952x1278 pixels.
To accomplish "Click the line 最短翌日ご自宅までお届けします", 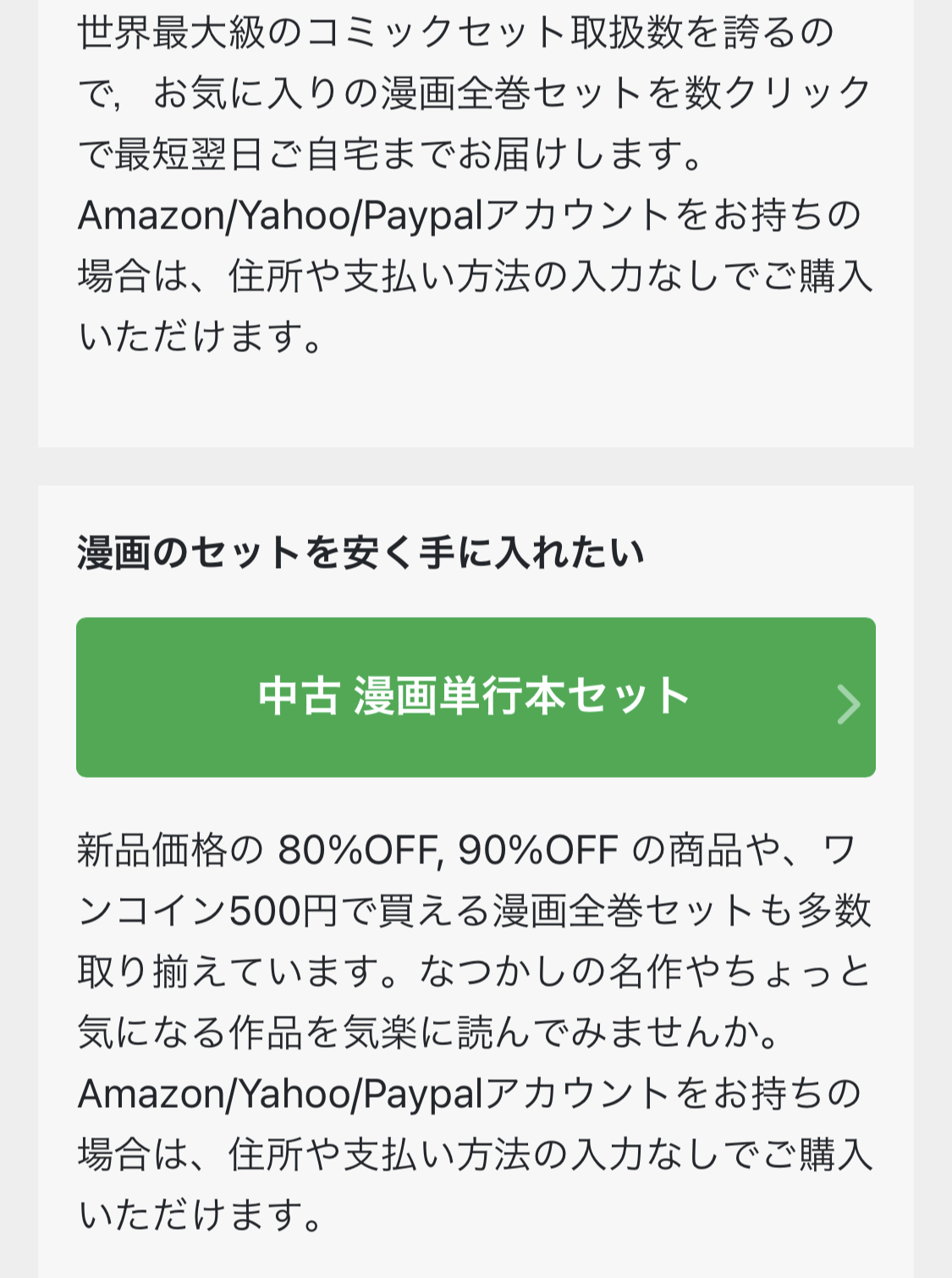I will 408,155.
